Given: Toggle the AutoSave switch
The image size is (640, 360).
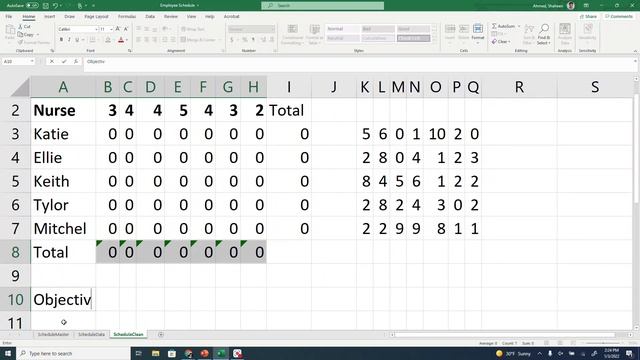Looking at the screenshot, I should coord(32,6).
